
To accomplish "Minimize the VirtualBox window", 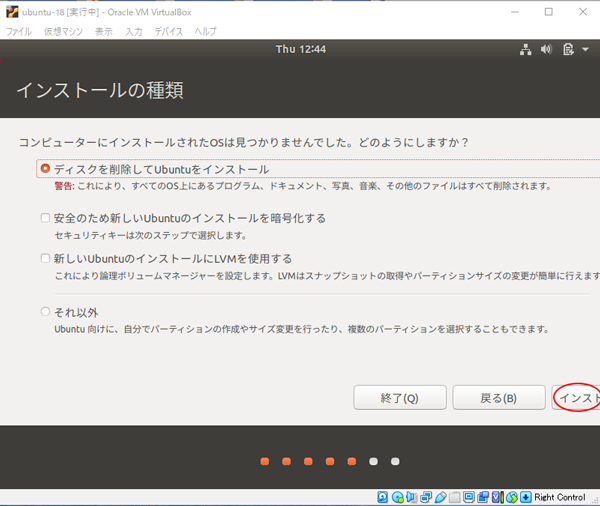I will [x=515, y=12].
